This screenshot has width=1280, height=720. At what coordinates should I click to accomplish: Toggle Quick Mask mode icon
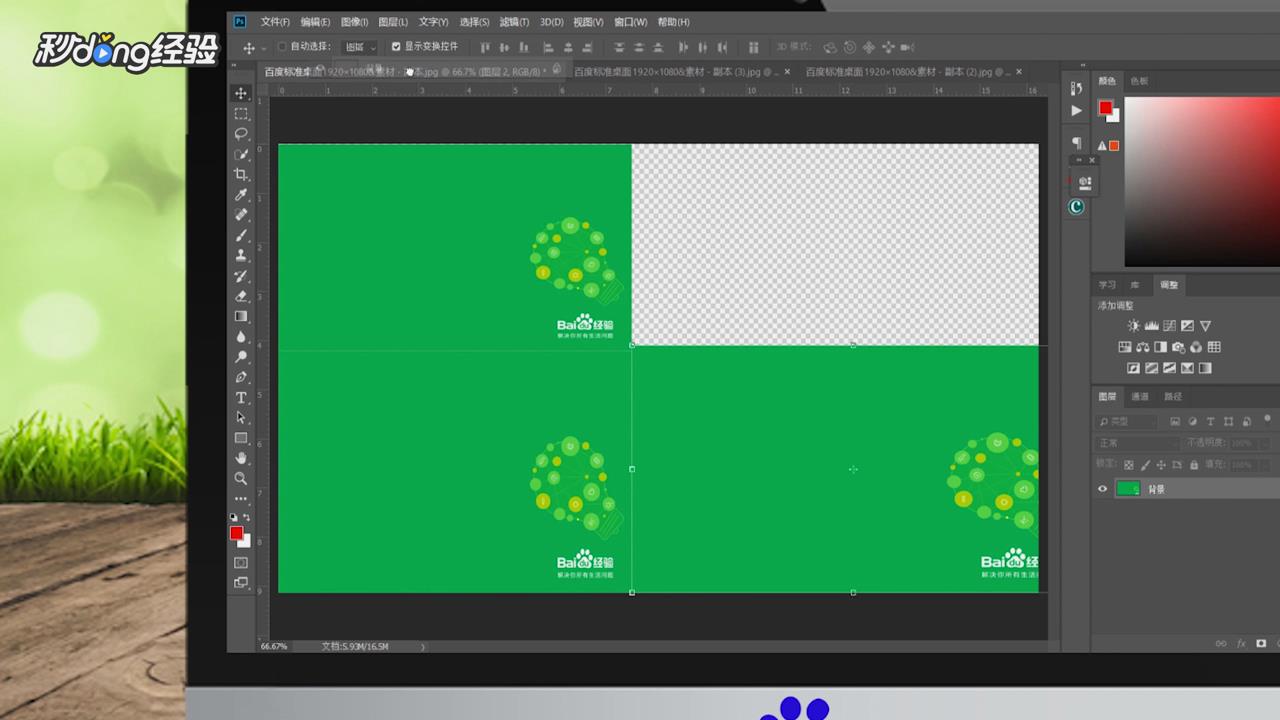[241, 563]
